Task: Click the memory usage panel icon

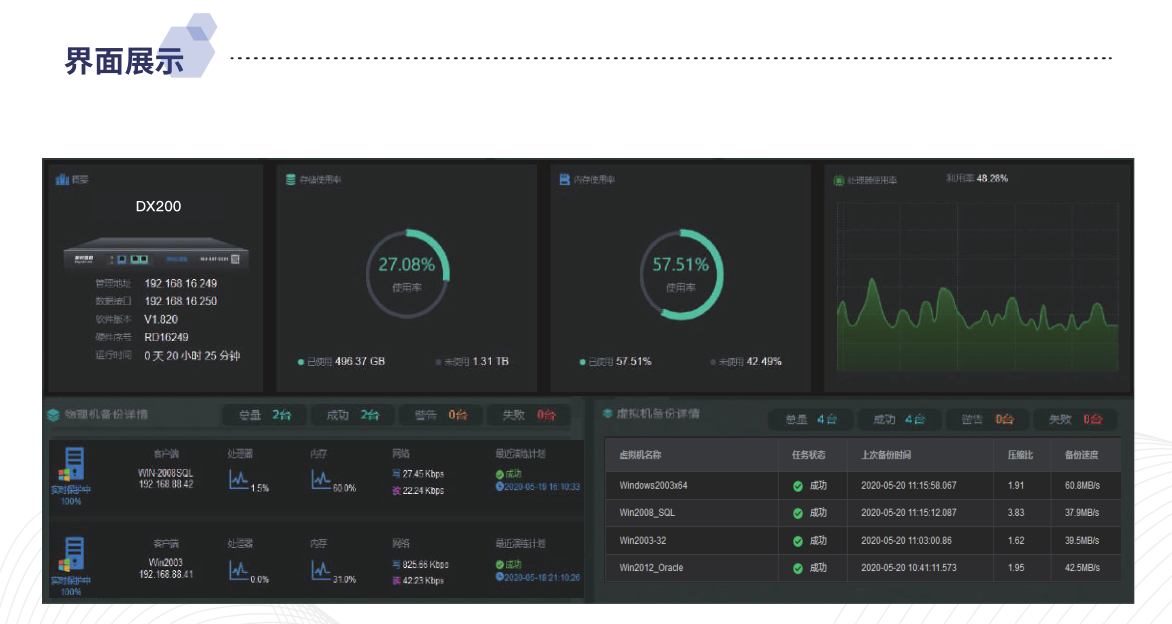Action: click(x=564, y=180)
